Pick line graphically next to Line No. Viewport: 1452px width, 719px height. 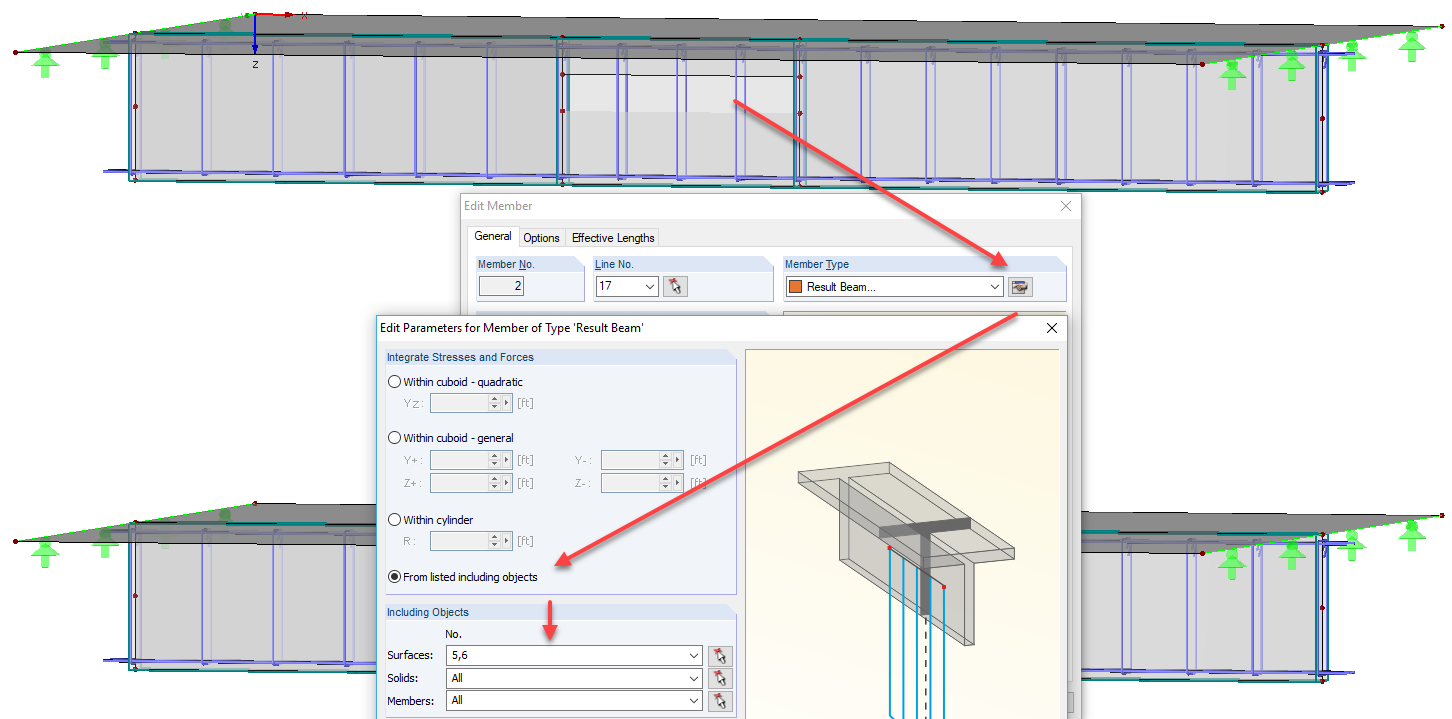(676, 287)
